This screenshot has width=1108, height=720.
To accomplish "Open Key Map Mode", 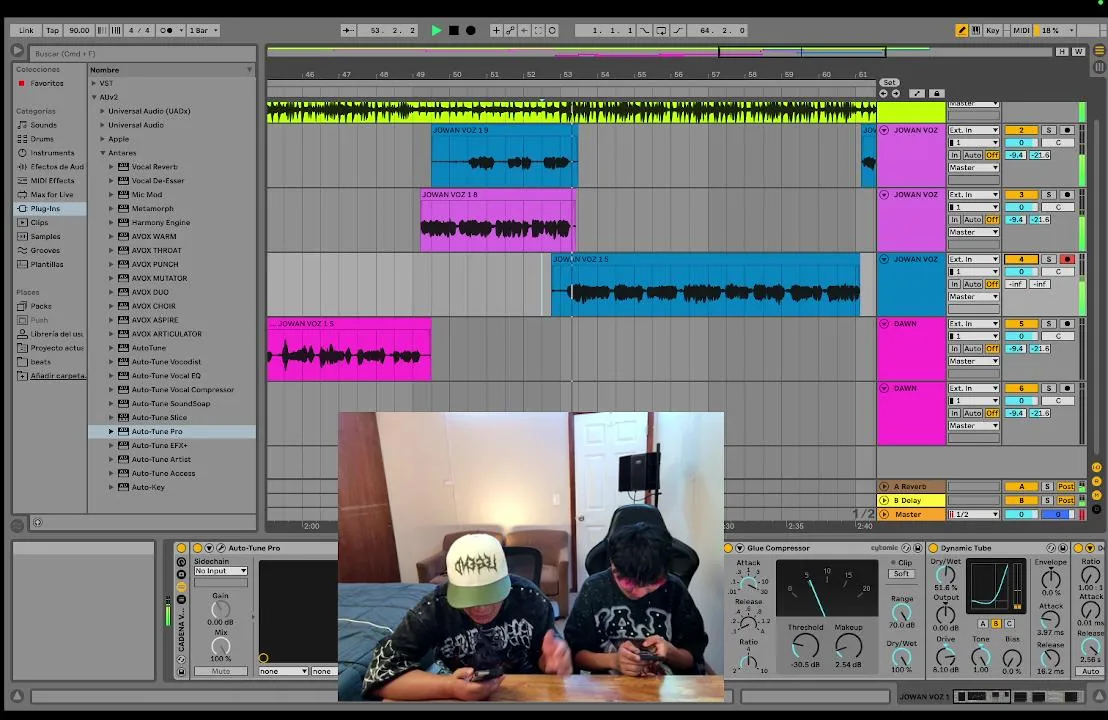I will pos(993,30).
